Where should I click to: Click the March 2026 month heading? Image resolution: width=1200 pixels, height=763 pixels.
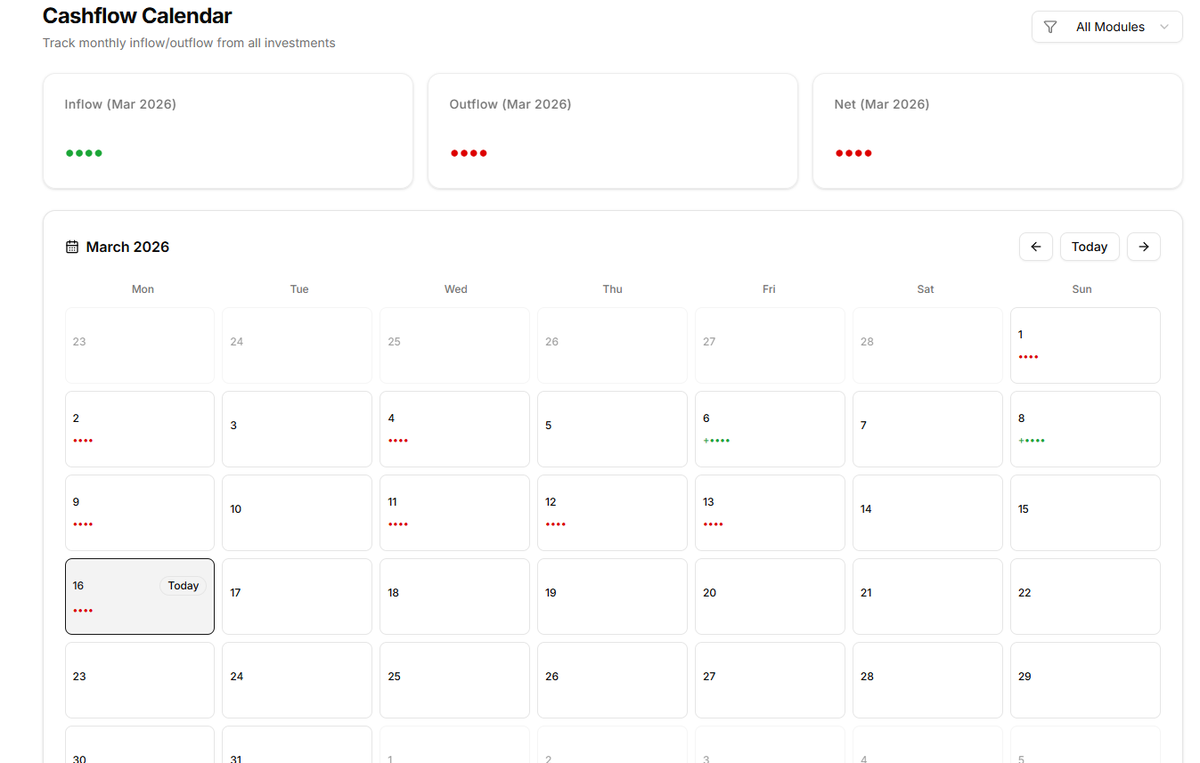point(128,247)
